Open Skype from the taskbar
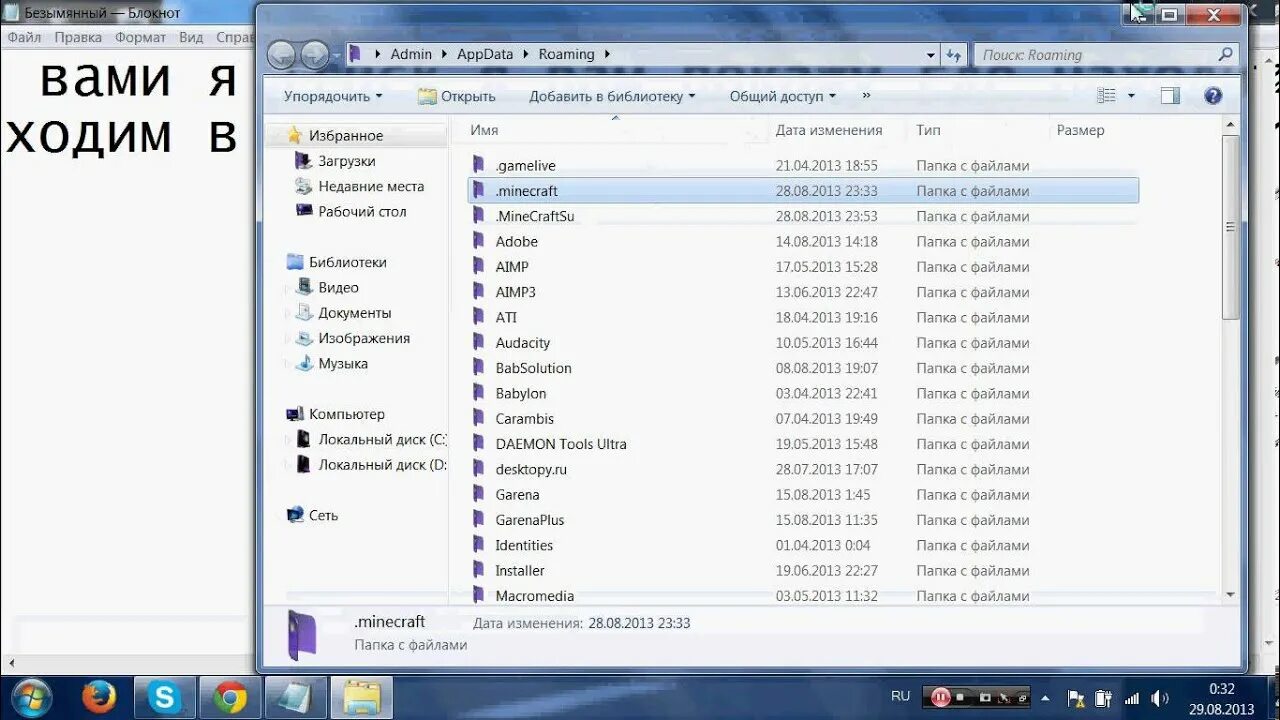The width and height of the screenshot is (1280, 720). [x=164, y=697]
